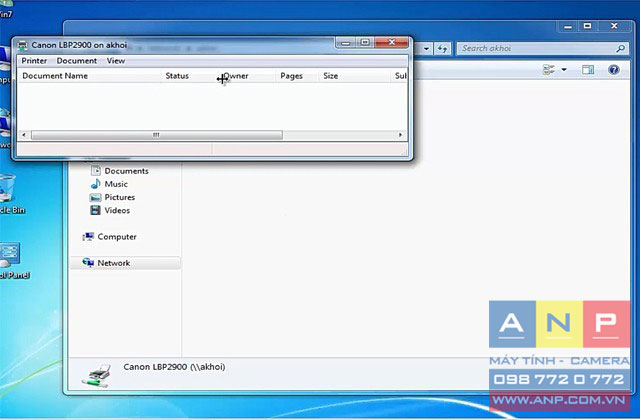The image size is (640, 420).
Task: Refresh the Explorer address bar
Action: (x=442, y=49)
